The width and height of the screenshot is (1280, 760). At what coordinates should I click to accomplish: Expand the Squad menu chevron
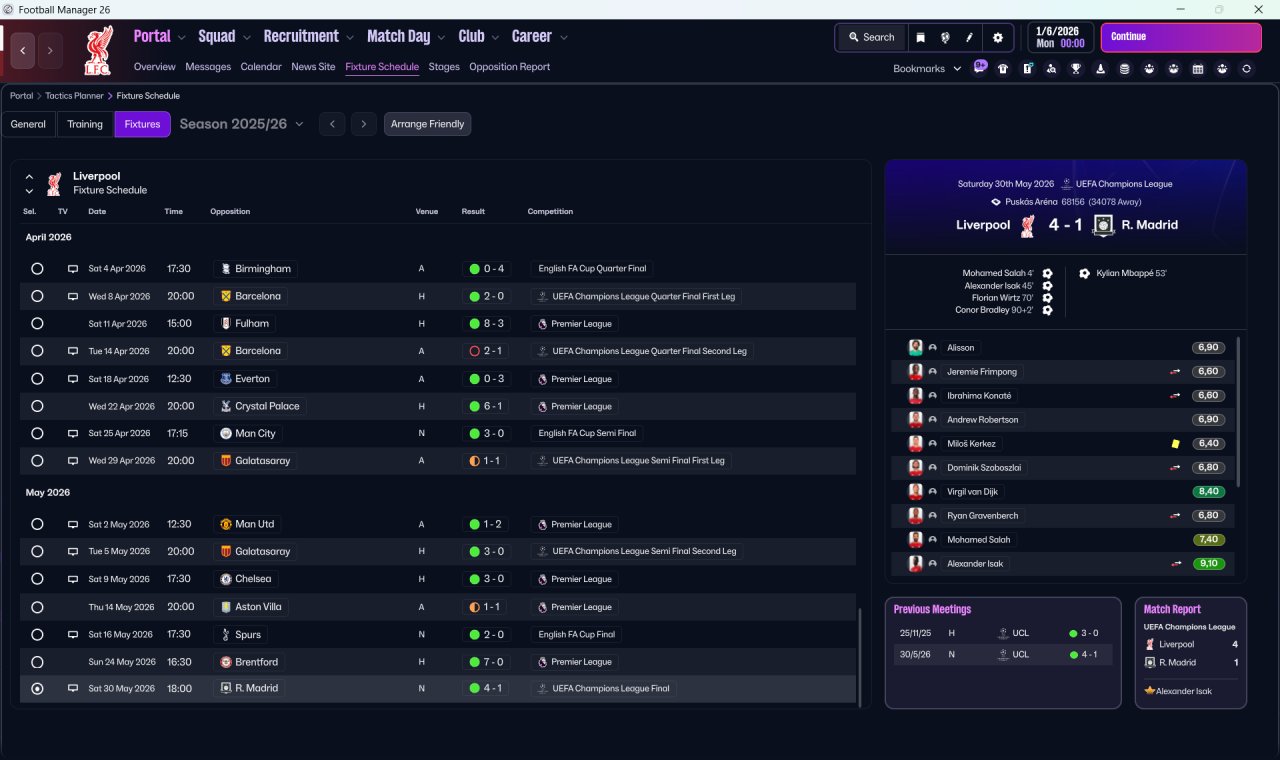(x=249, y=37)
